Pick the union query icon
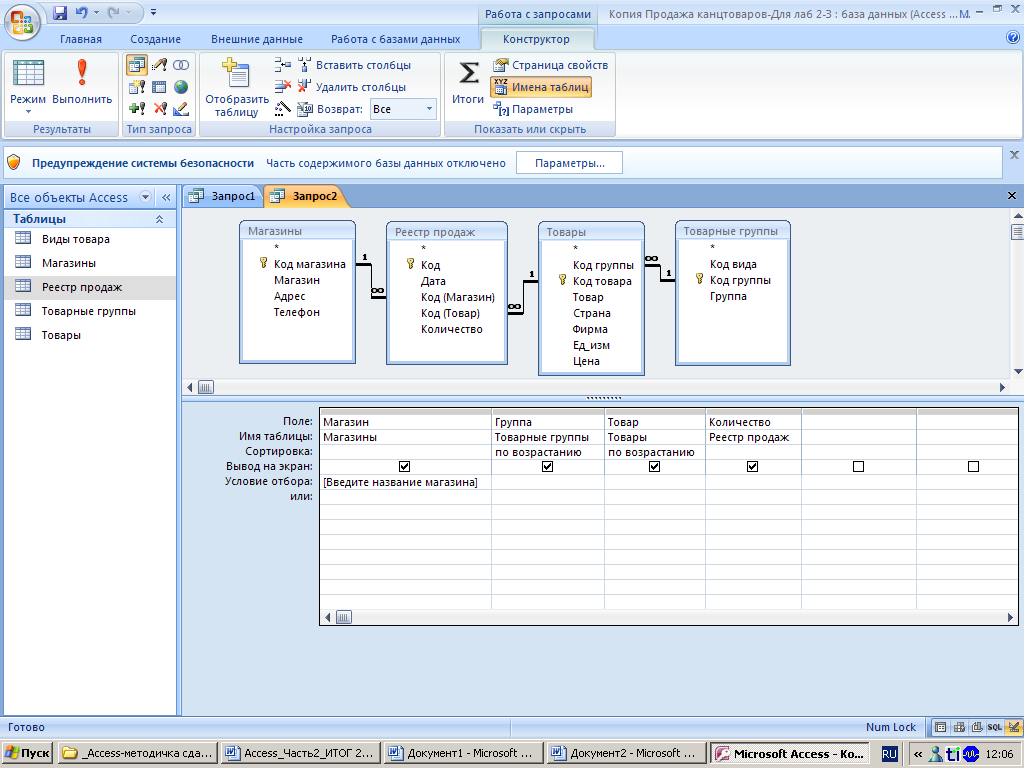Viewport: 1024px width, 768px height. tap(181, 65)
